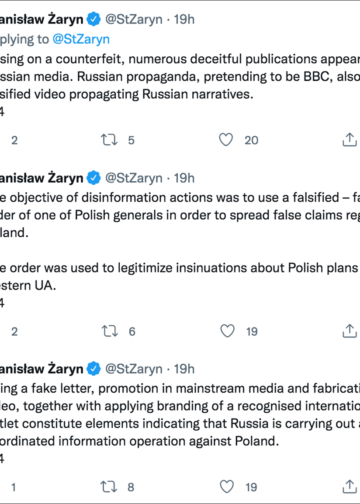Open tweet text about legitimizing insinuations
The image size is (360, 504).
click(180, 276)
